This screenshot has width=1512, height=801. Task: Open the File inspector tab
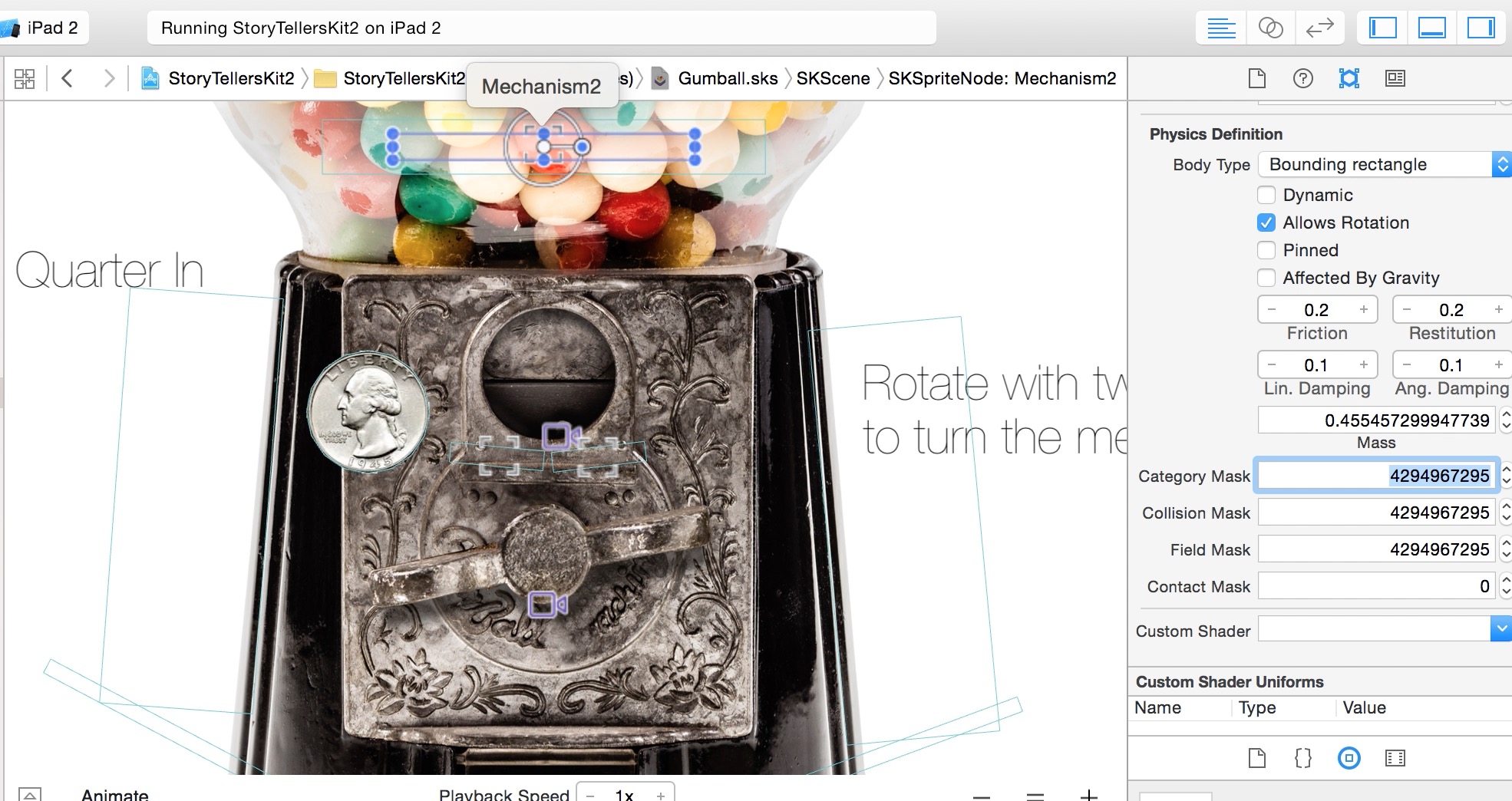[x=1256, y=78]
